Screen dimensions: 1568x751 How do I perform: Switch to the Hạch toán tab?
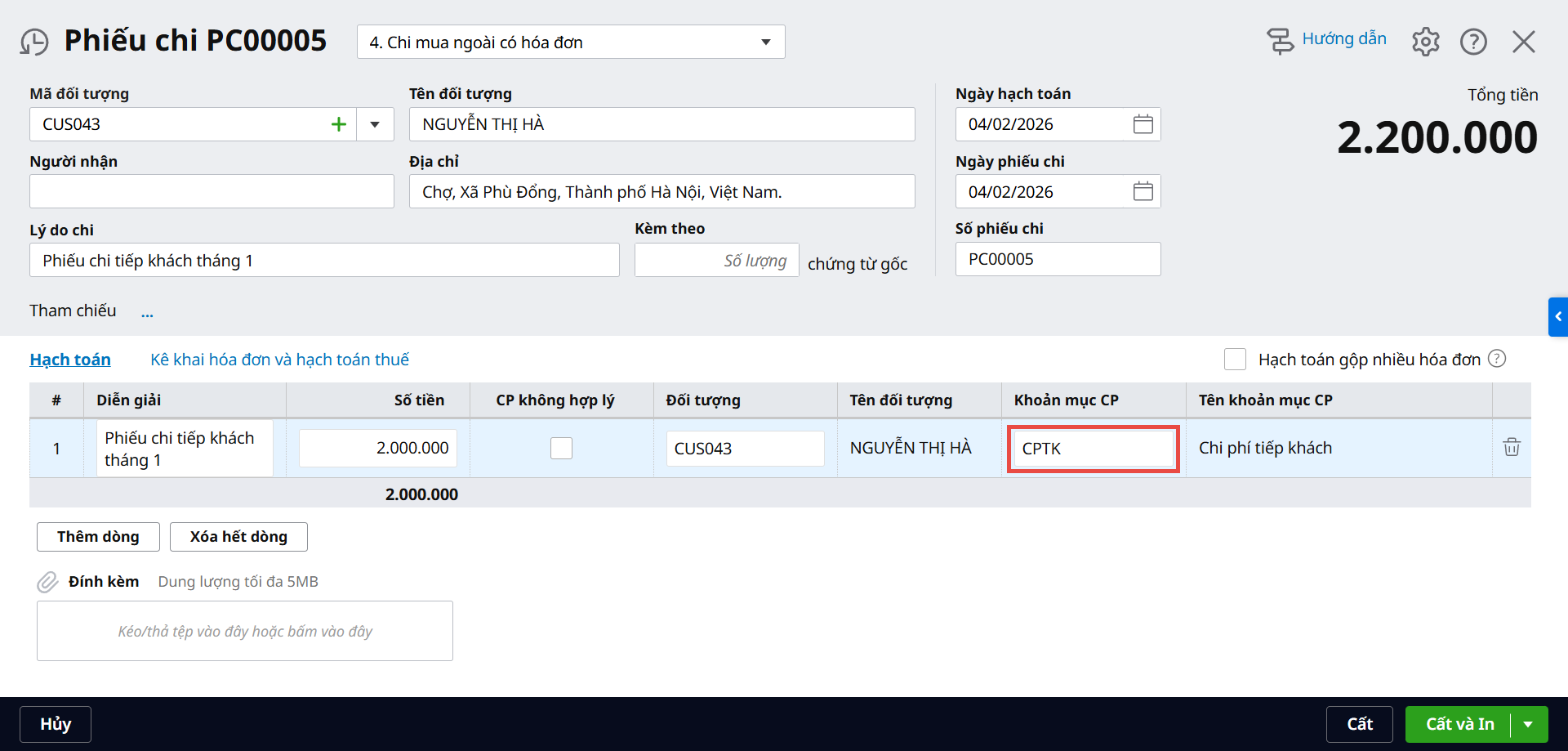coord(70,360)
